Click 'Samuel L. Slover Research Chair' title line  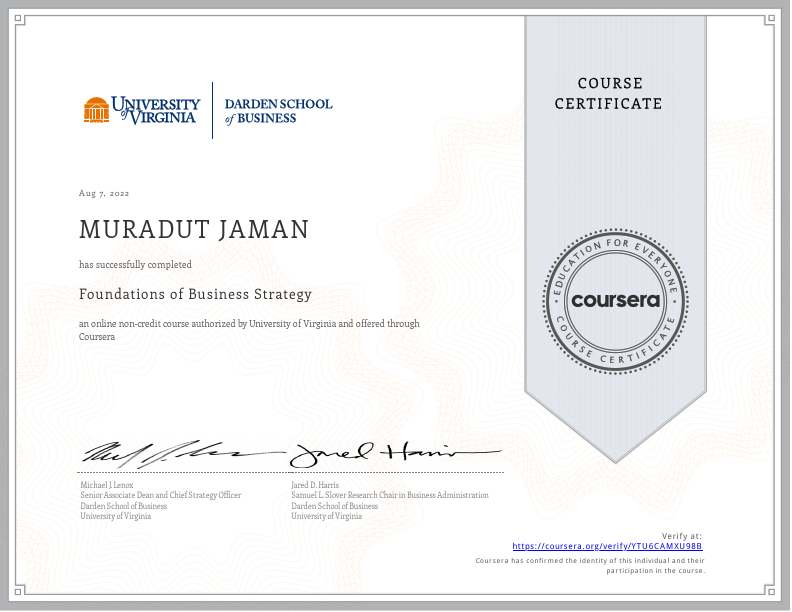[x=390, y=495]
